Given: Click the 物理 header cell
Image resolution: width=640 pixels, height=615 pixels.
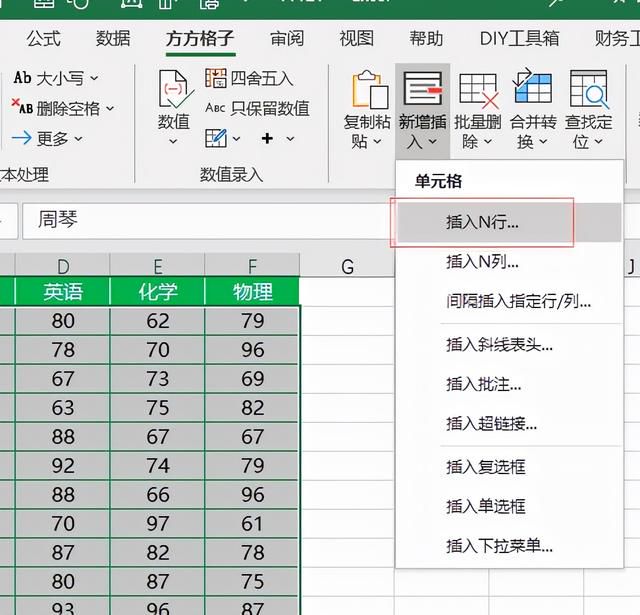Looking at the screenshot, I should tap(252, 292).
